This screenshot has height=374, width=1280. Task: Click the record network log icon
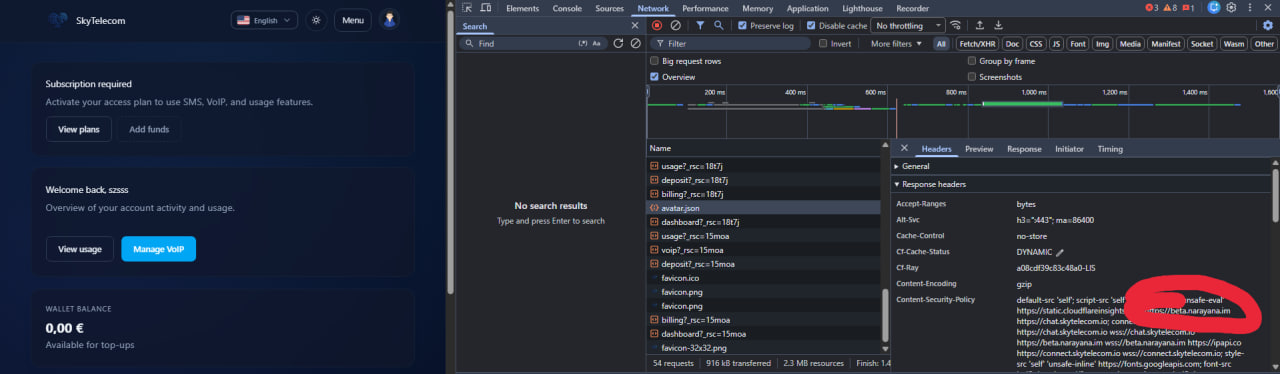pyautogui.click(x=657, y=25)
